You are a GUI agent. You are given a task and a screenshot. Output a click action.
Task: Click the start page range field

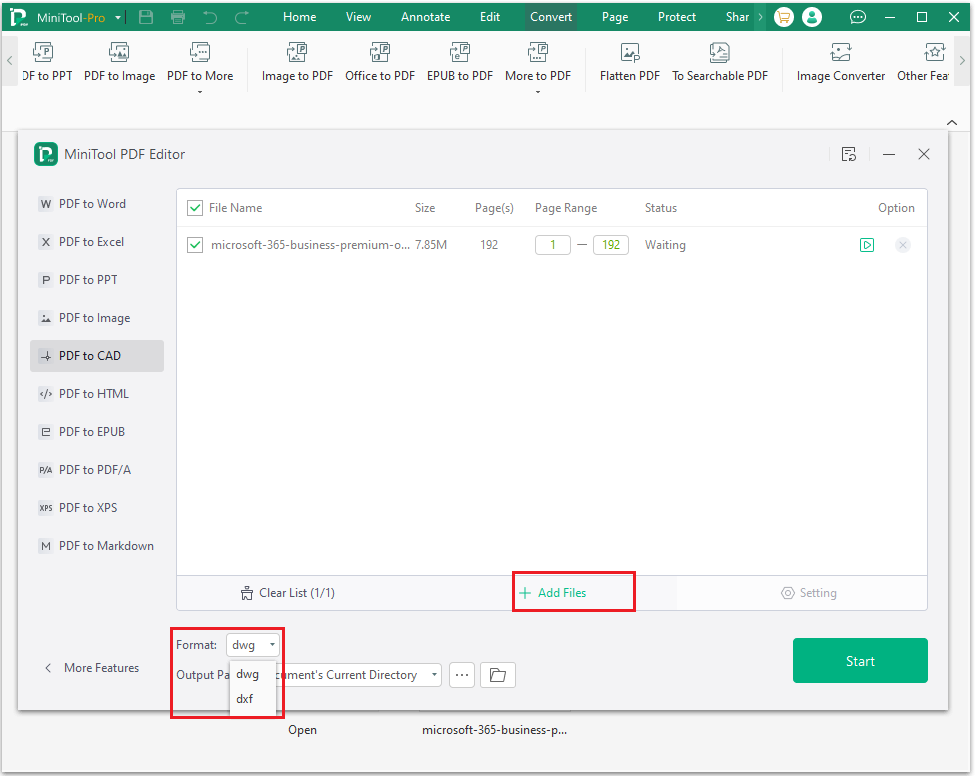click(x=553, y=245)
